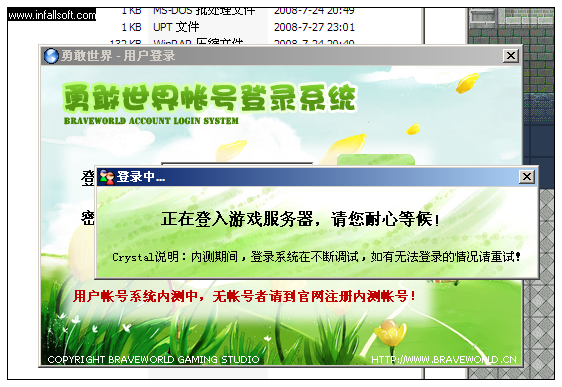Click COPYRIGHT BRAVEWORLD GAMING STUDIO text
The image size is (562, 387).
point(153,359)
